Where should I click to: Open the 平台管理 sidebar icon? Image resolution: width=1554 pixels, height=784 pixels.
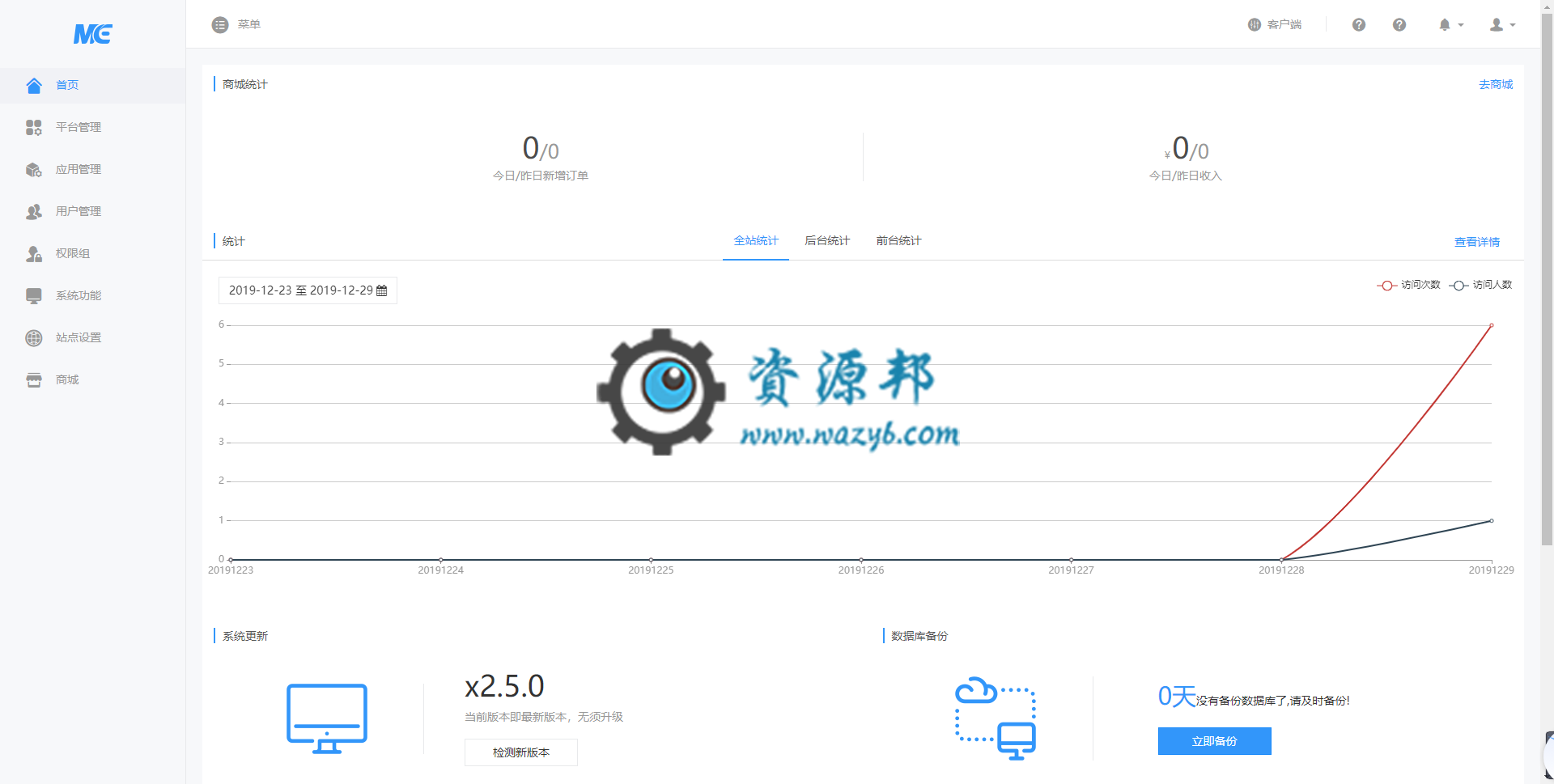click(x=34, y=128)
